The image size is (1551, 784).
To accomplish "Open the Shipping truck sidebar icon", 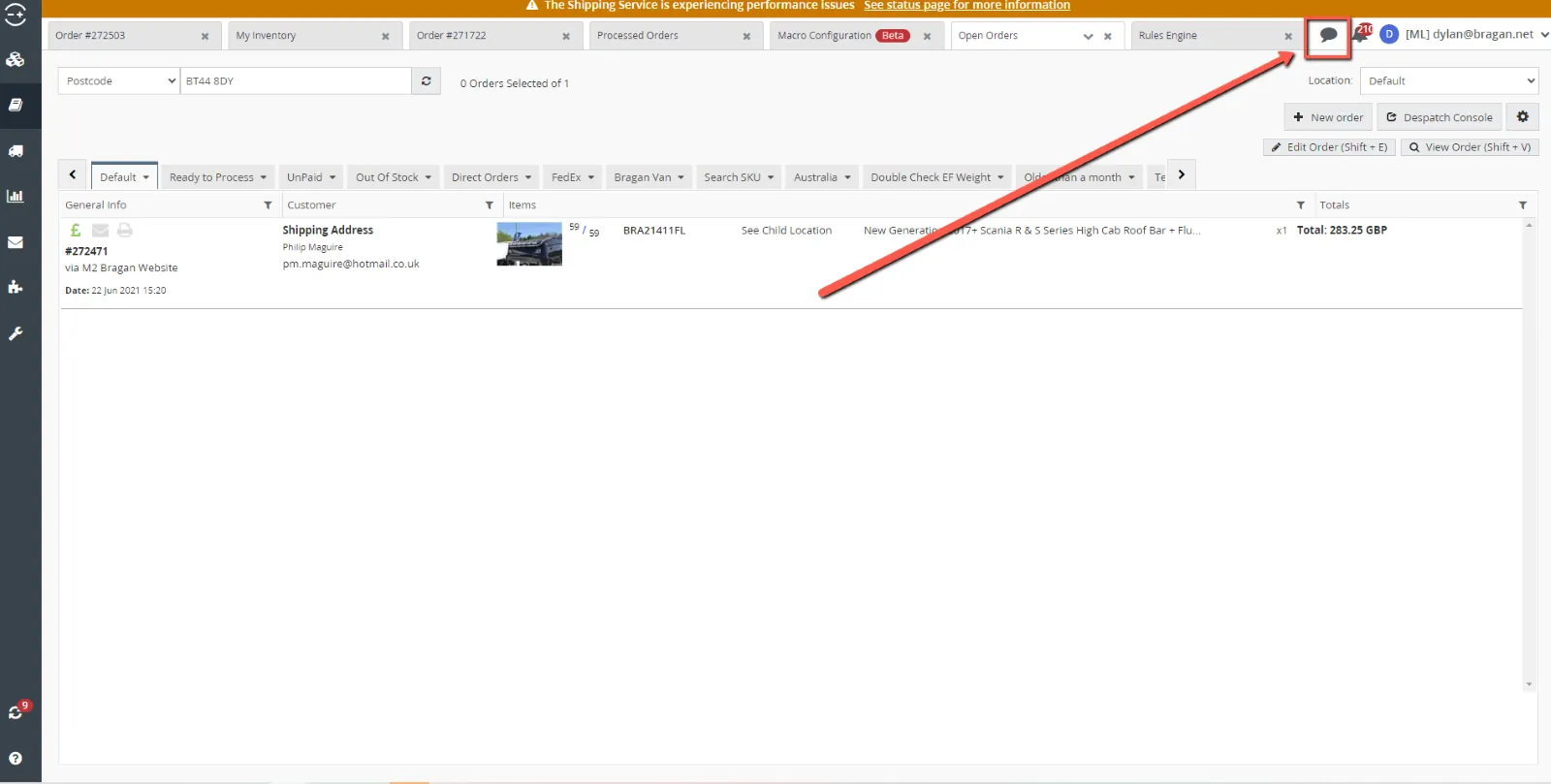I will (16, 151).
